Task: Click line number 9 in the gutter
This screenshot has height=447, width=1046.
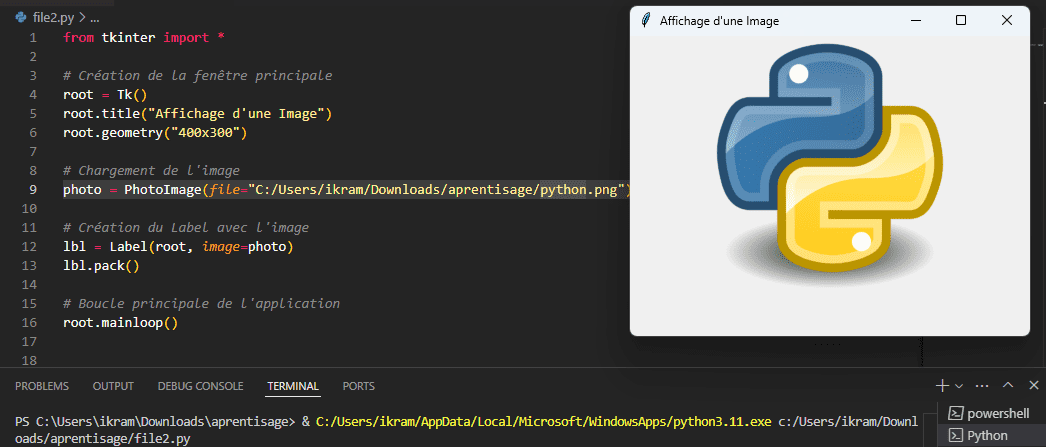Action: click(33, 190)
